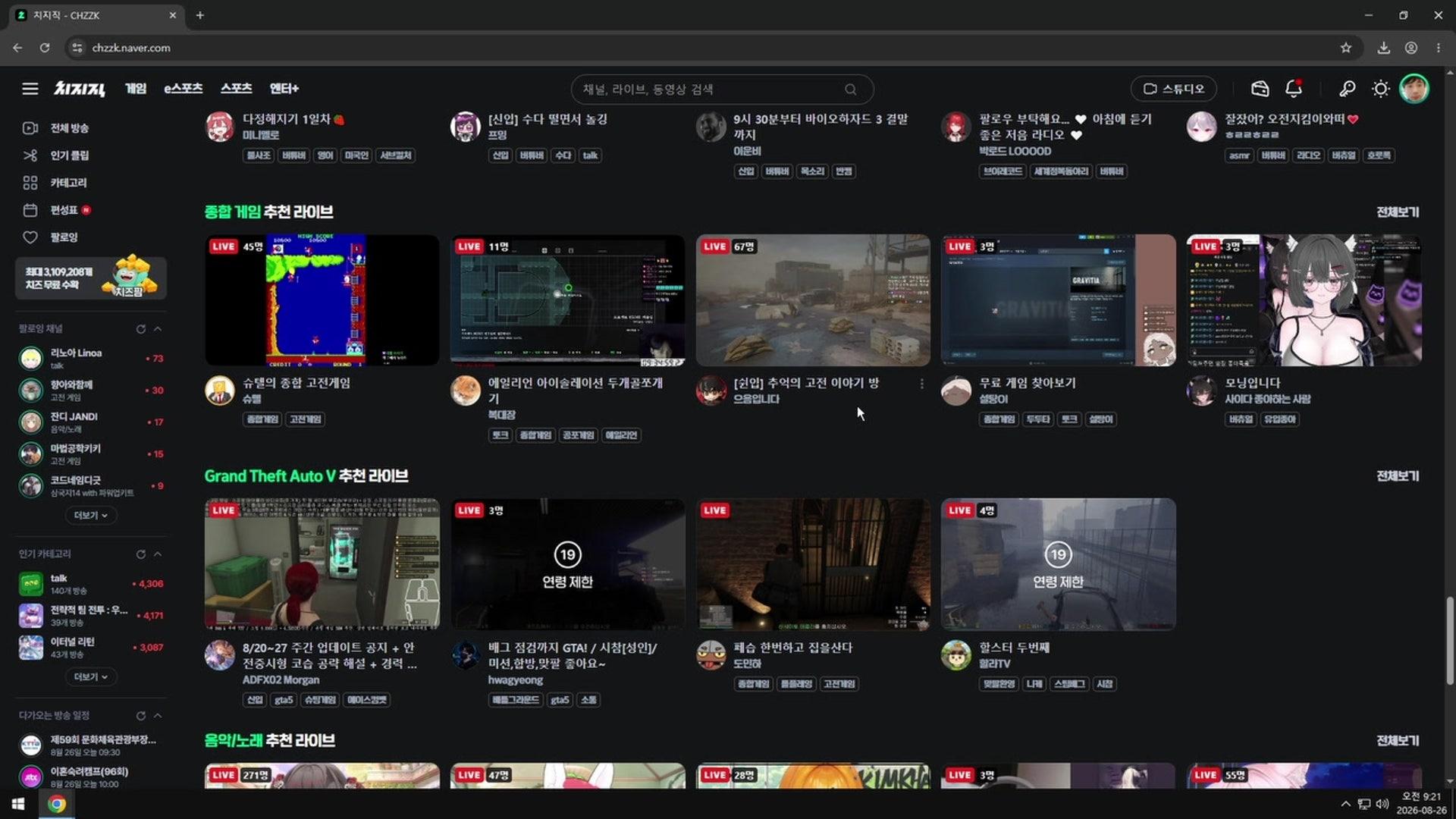Open the notification bell
The image size is (1456, 819).
pos(1294,89)
